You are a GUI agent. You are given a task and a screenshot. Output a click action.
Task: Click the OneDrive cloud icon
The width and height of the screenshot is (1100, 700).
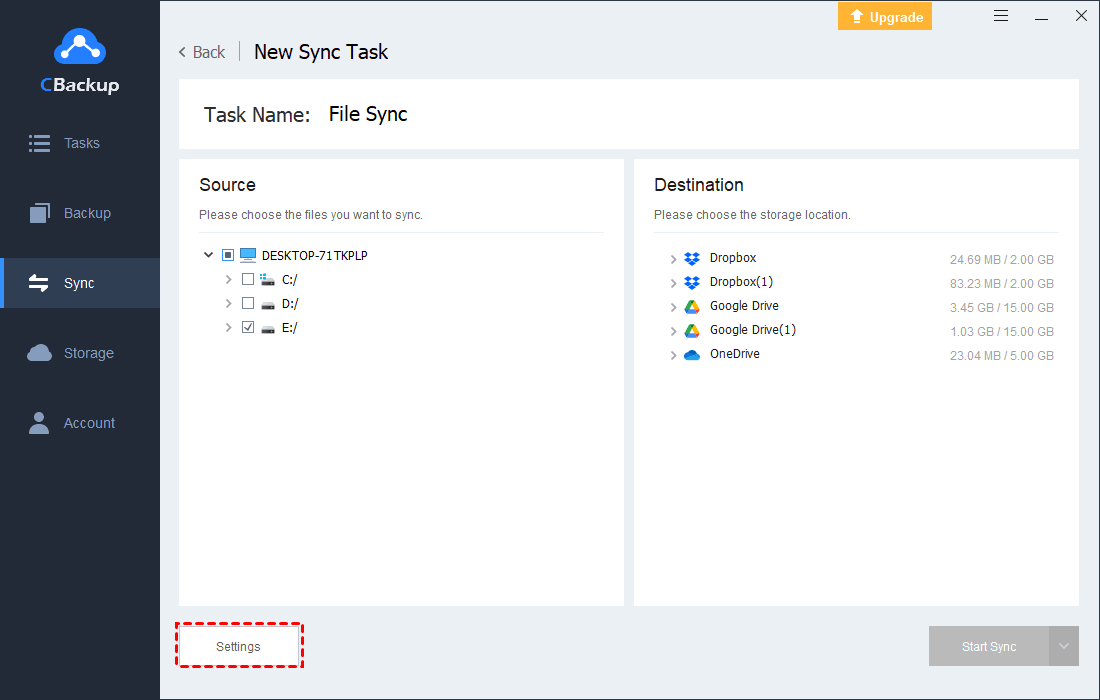(x=692, y=355)
